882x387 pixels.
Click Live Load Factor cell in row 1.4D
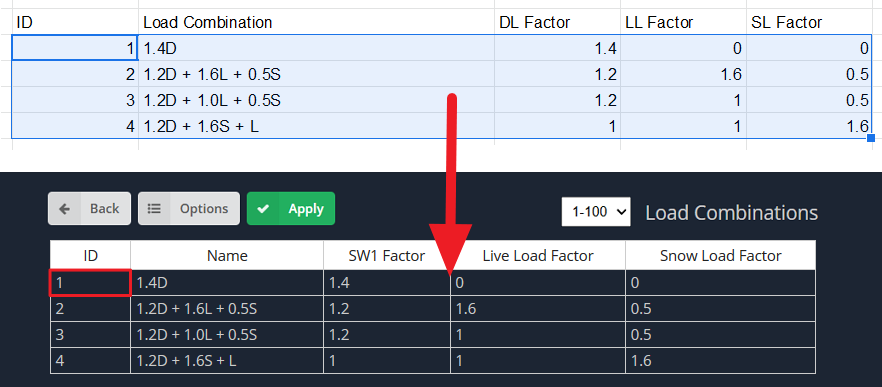[538, 282]
